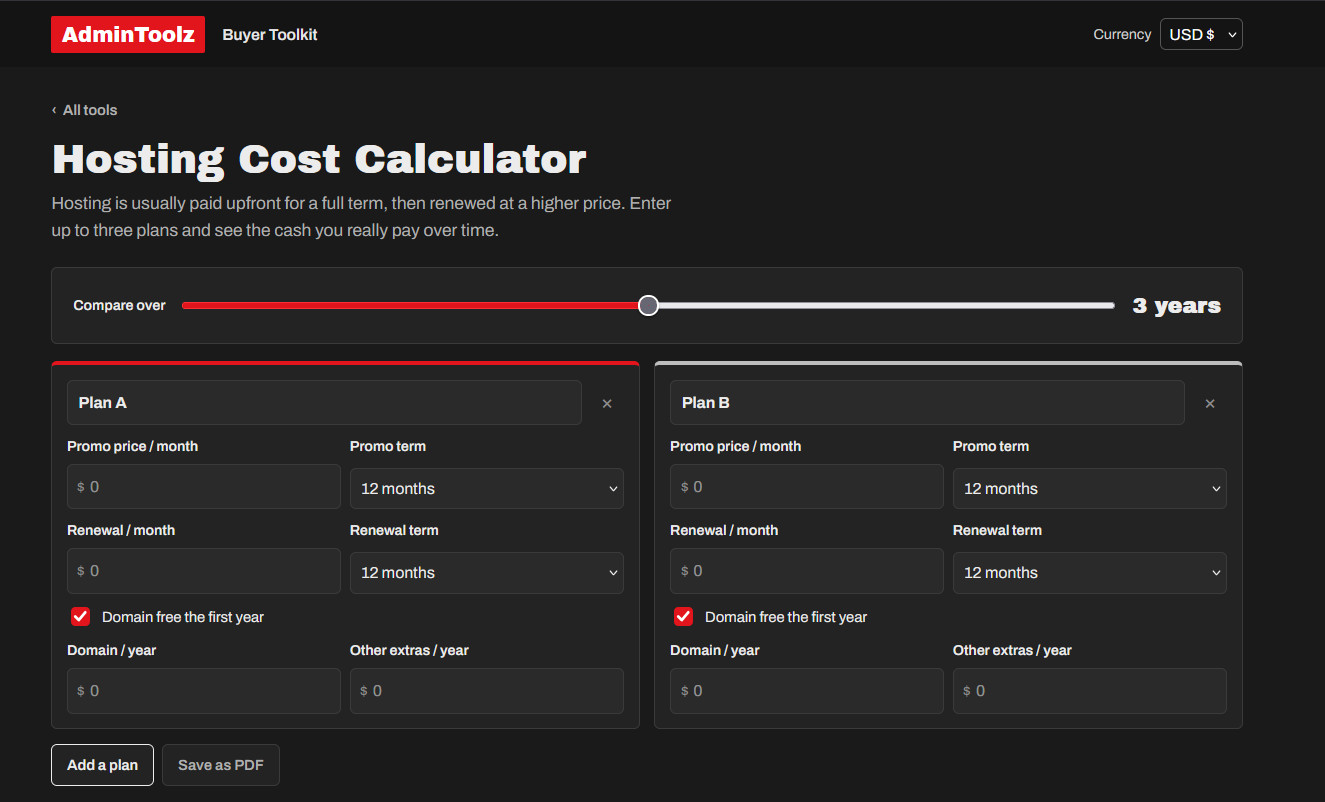Click the Plan A name field

point(324,403)
